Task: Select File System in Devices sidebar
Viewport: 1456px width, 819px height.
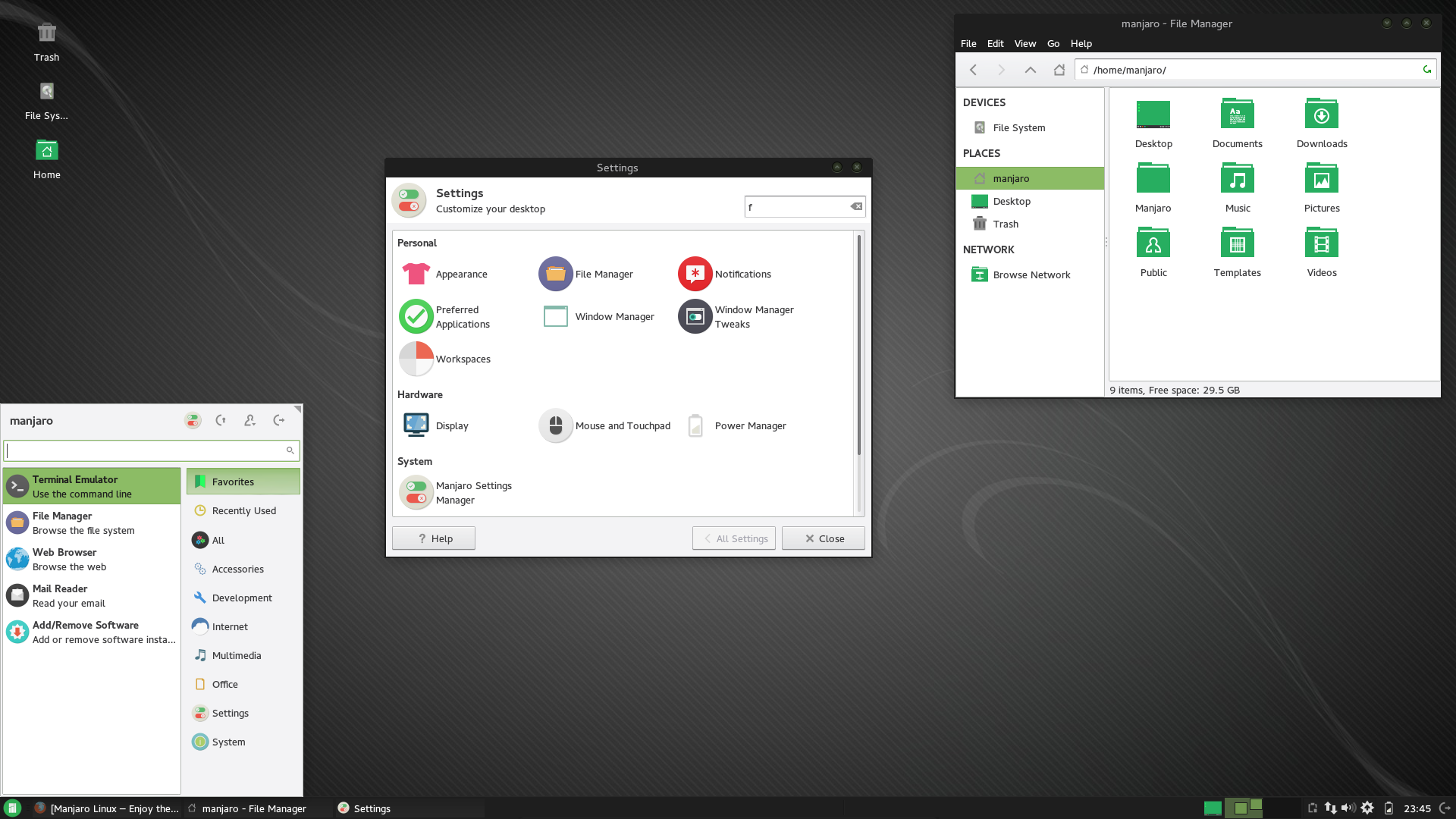Action: pyautogui.click(x=1030, y=127)
